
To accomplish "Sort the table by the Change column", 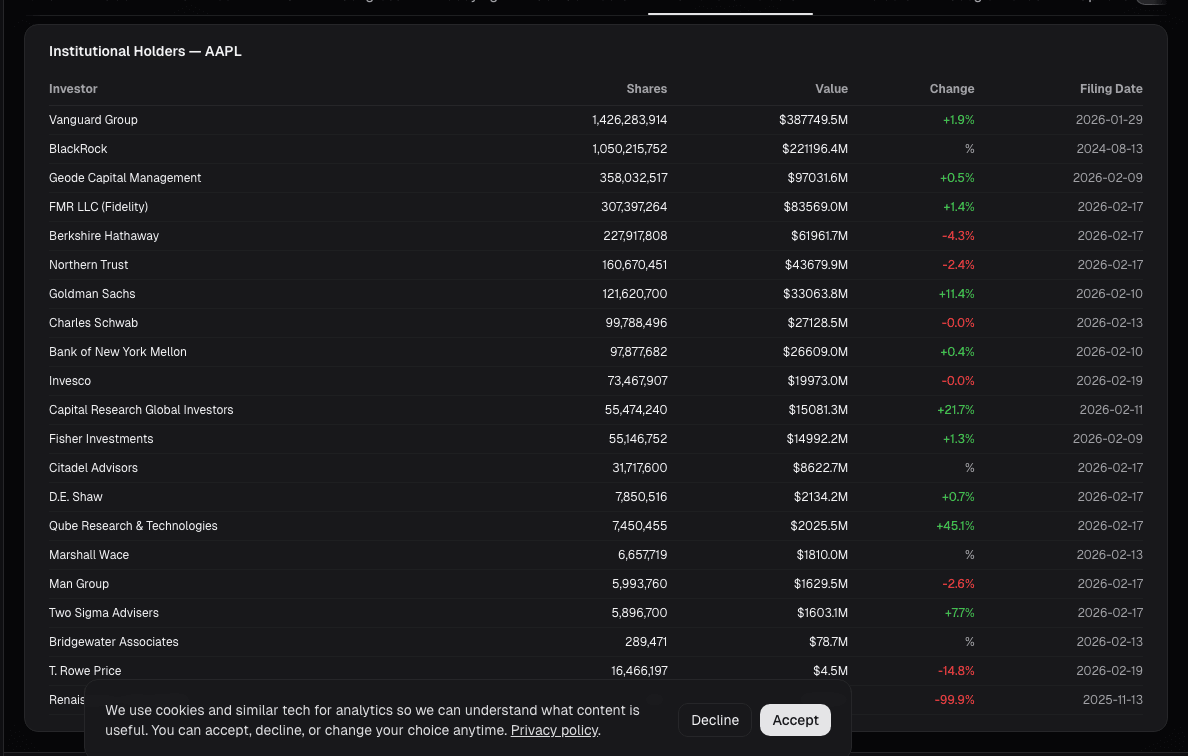I will coord(951,88).
